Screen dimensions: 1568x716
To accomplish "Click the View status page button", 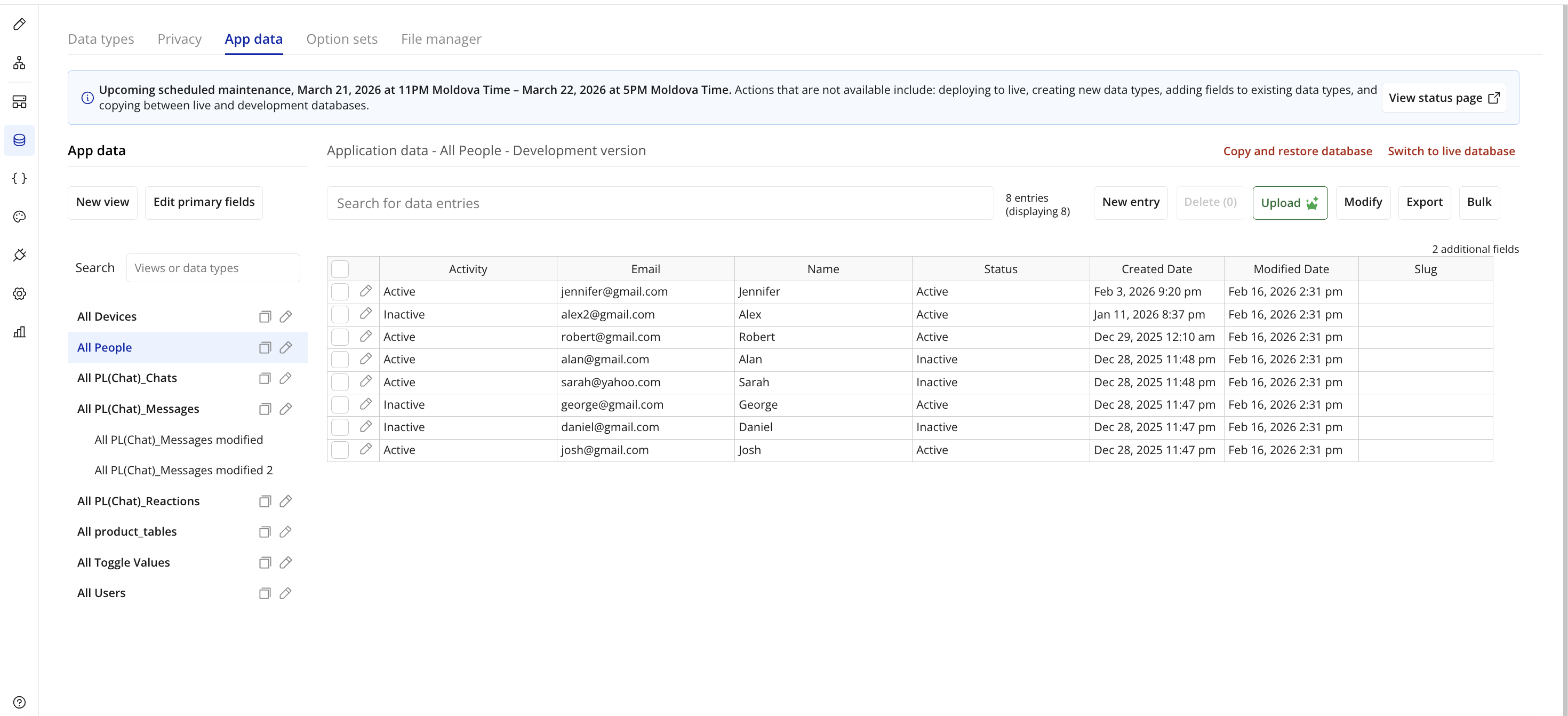I will pos(1444,98).
